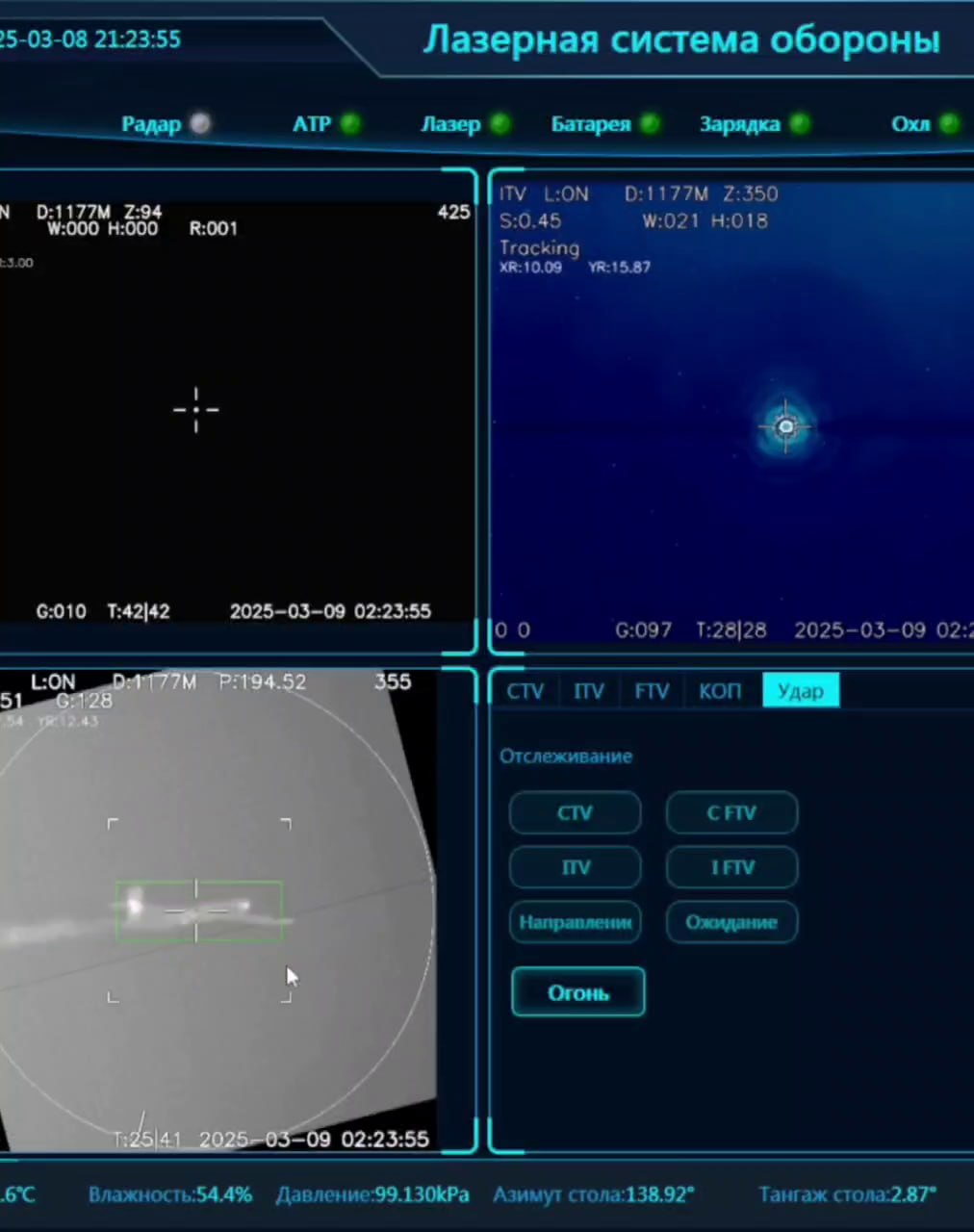The width and height of the screenshot is (974, 1232).
Task: Enable ITV tracking mode button
Action: click(576, 867)
